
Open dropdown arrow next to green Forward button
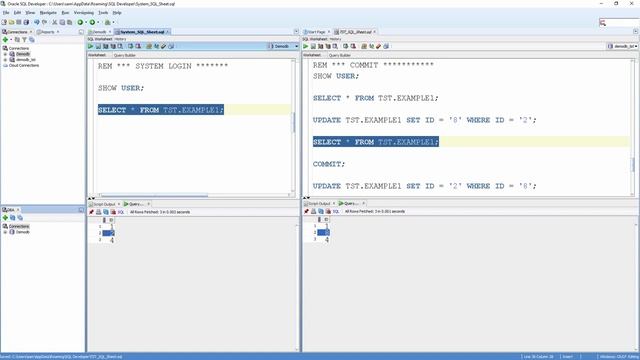pos(98,22)
